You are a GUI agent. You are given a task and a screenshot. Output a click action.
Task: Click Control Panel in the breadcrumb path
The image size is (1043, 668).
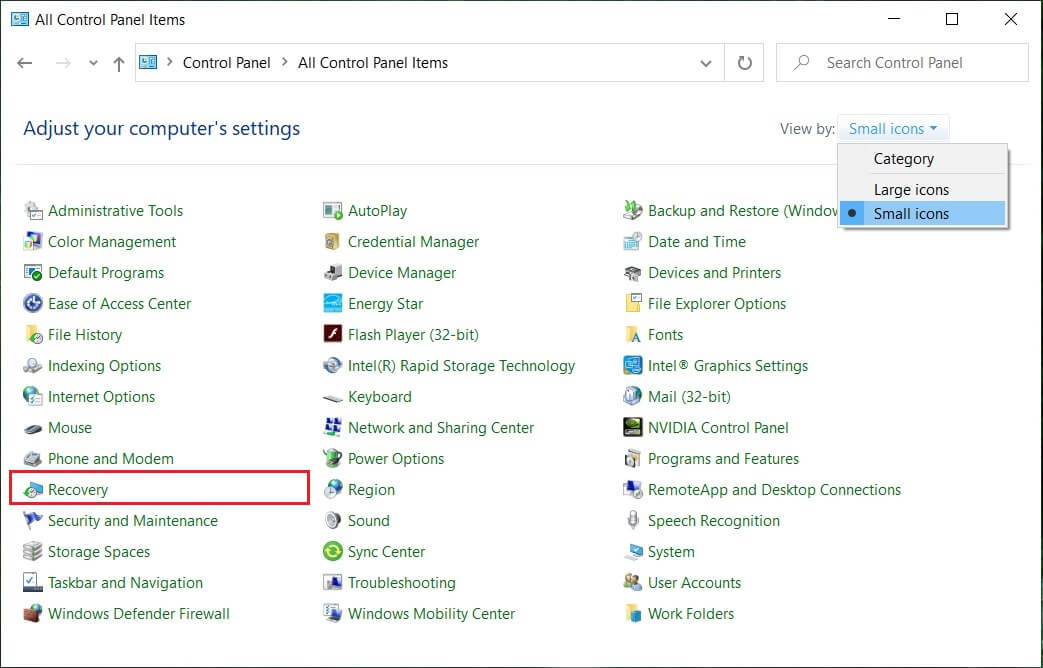pyautogui.click(x=226, y=63)
